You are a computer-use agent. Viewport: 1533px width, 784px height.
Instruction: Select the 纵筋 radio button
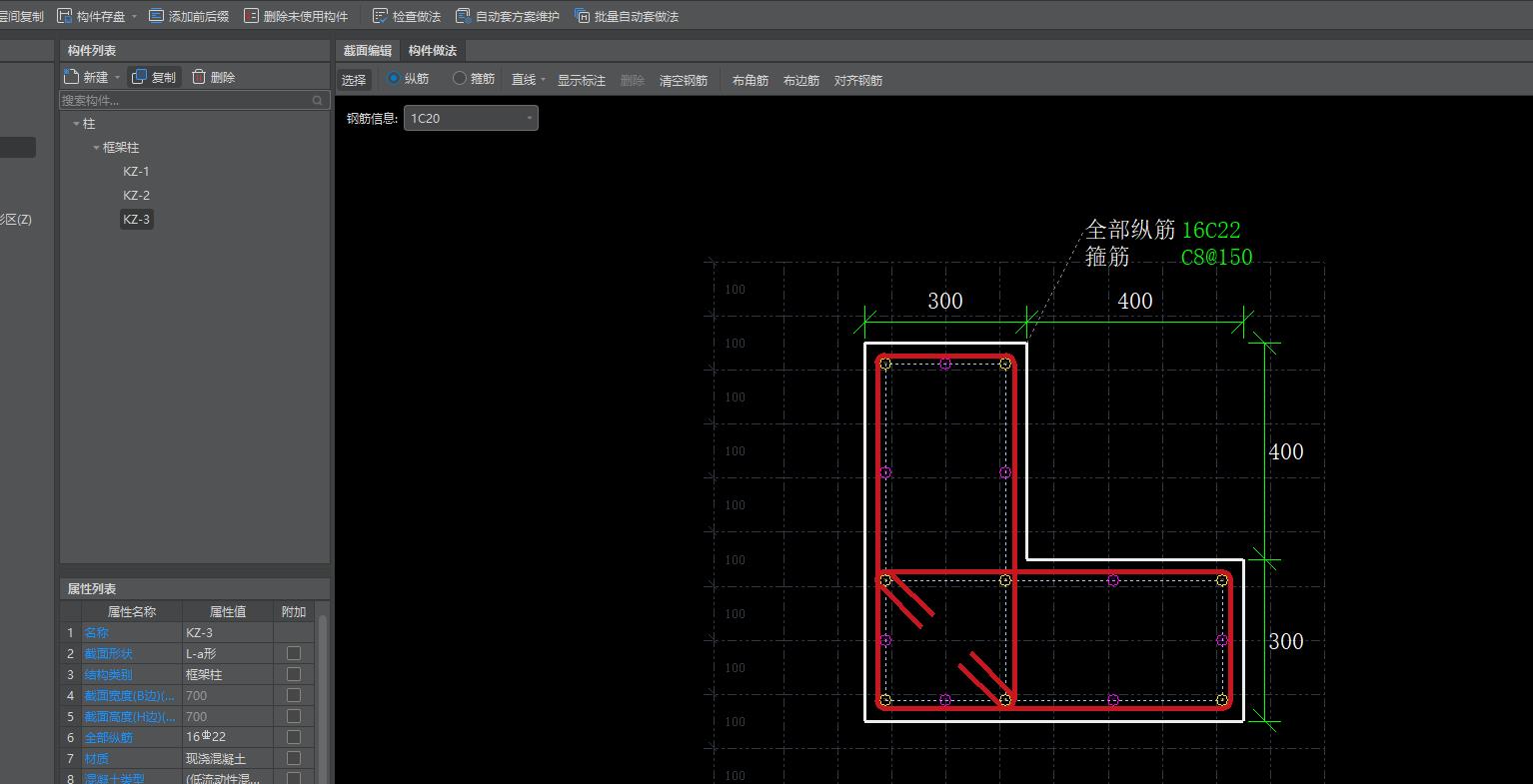[394, 78]
